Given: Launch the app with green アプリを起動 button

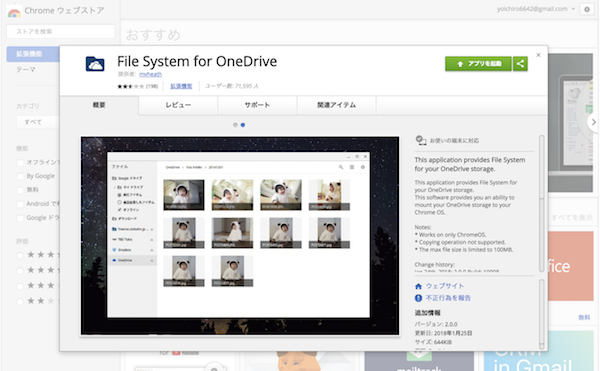Looking at the screenshot, I should tap(478, 63).
